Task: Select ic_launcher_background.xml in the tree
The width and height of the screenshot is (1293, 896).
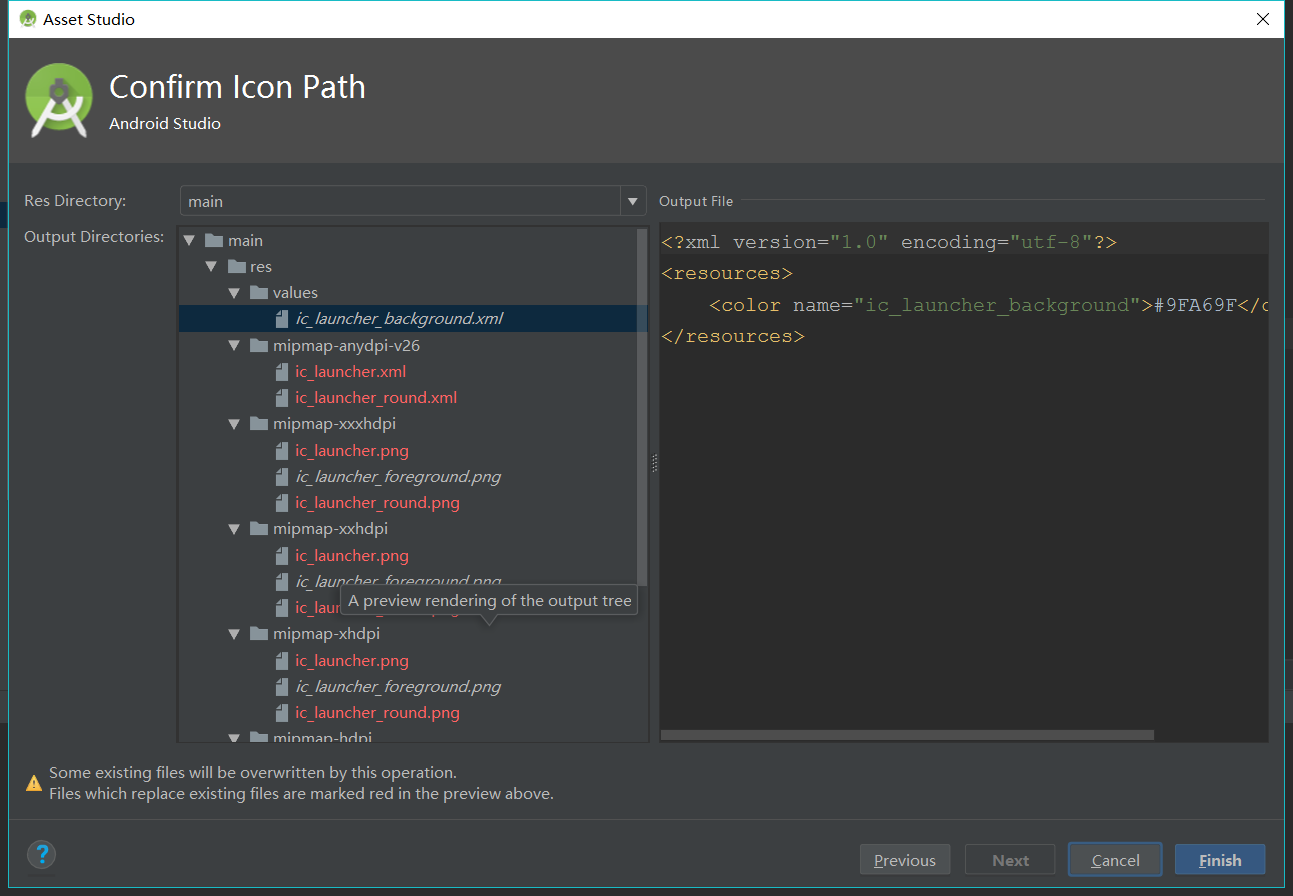Action: [x=399, y=319]
